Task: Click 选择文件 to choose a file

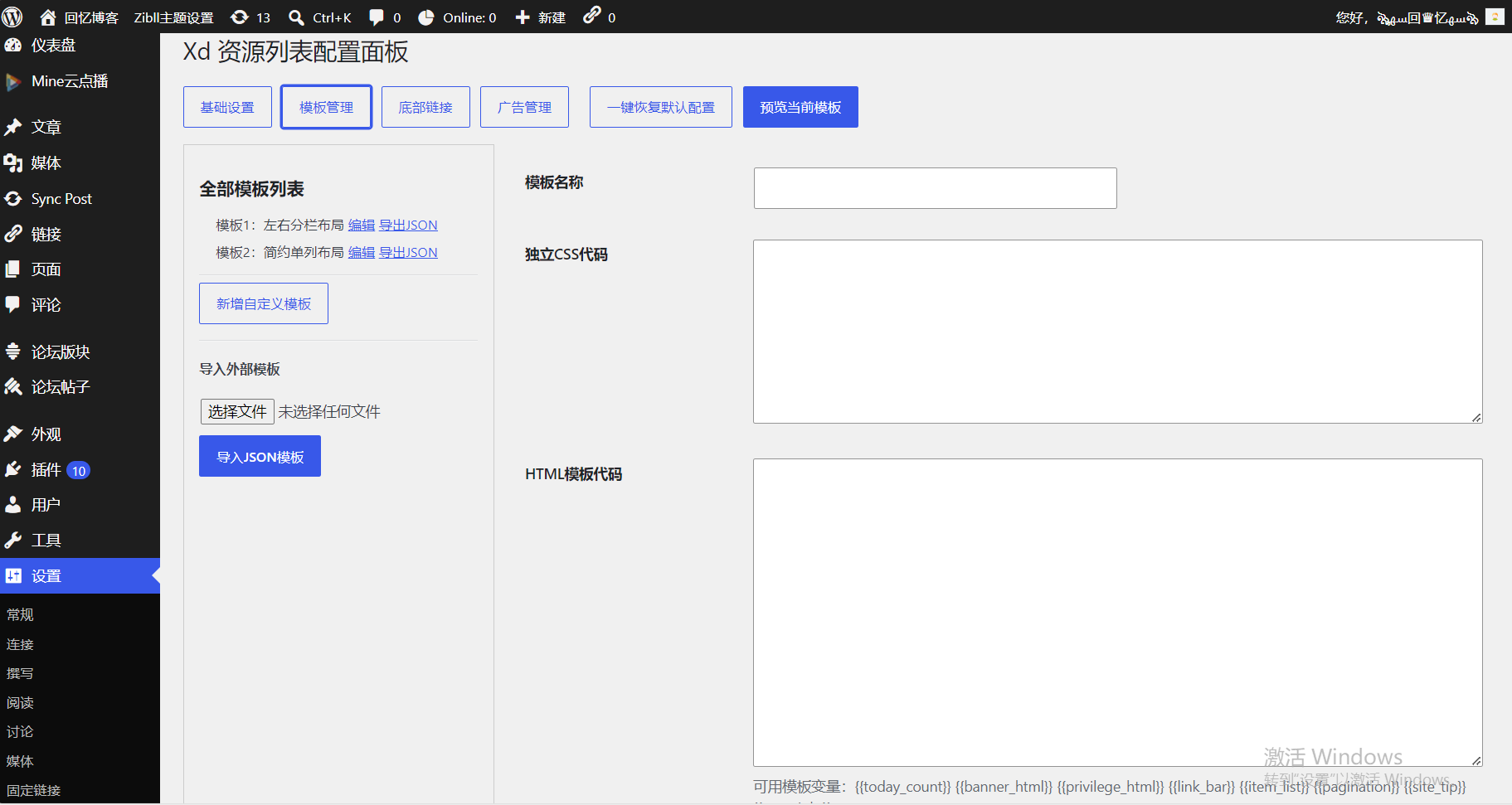Action: tap(237, 411)
